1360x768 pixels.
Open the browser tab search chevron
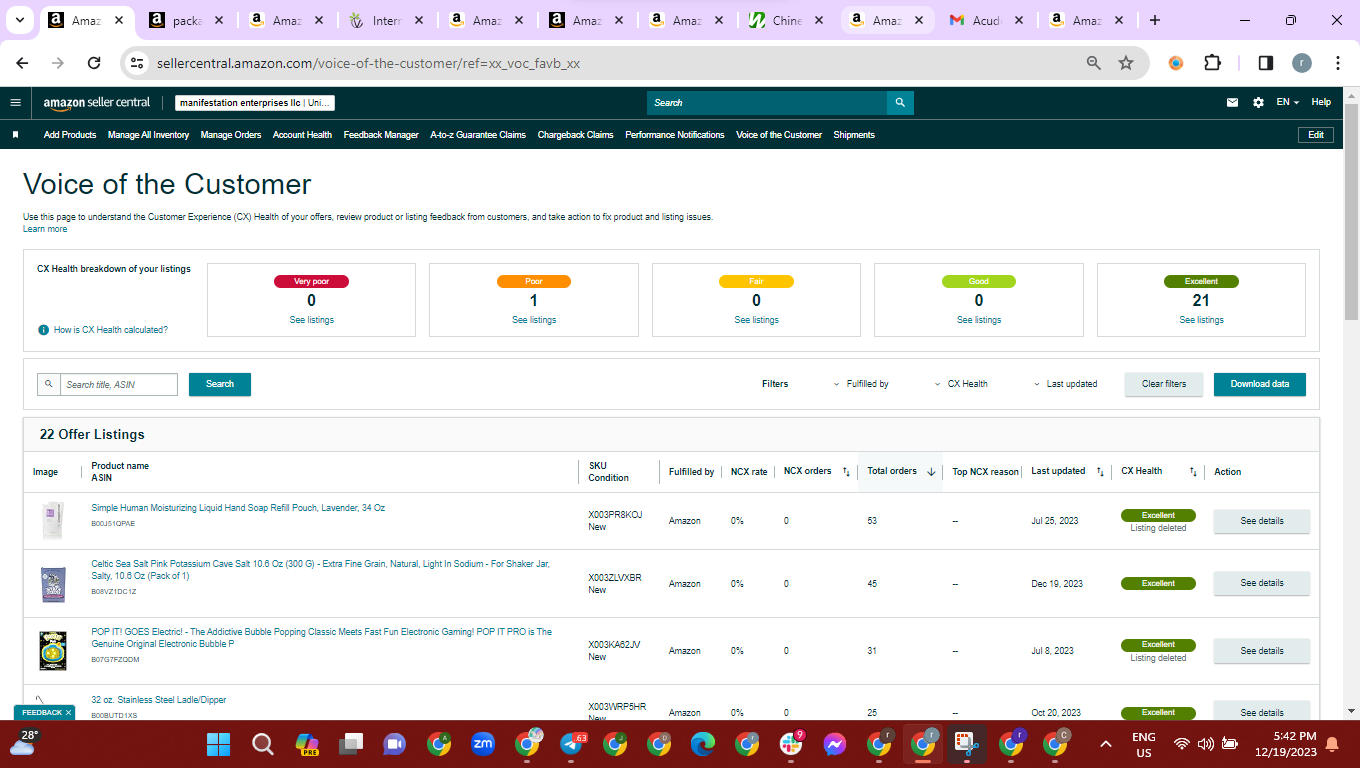(19, 20)
